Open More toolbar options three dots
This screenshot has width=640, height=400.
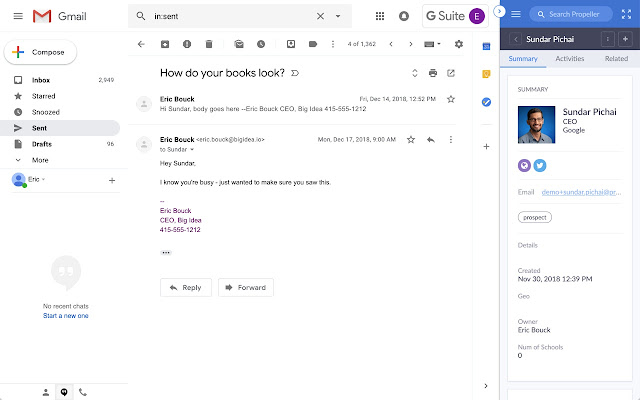click(333, 44)
